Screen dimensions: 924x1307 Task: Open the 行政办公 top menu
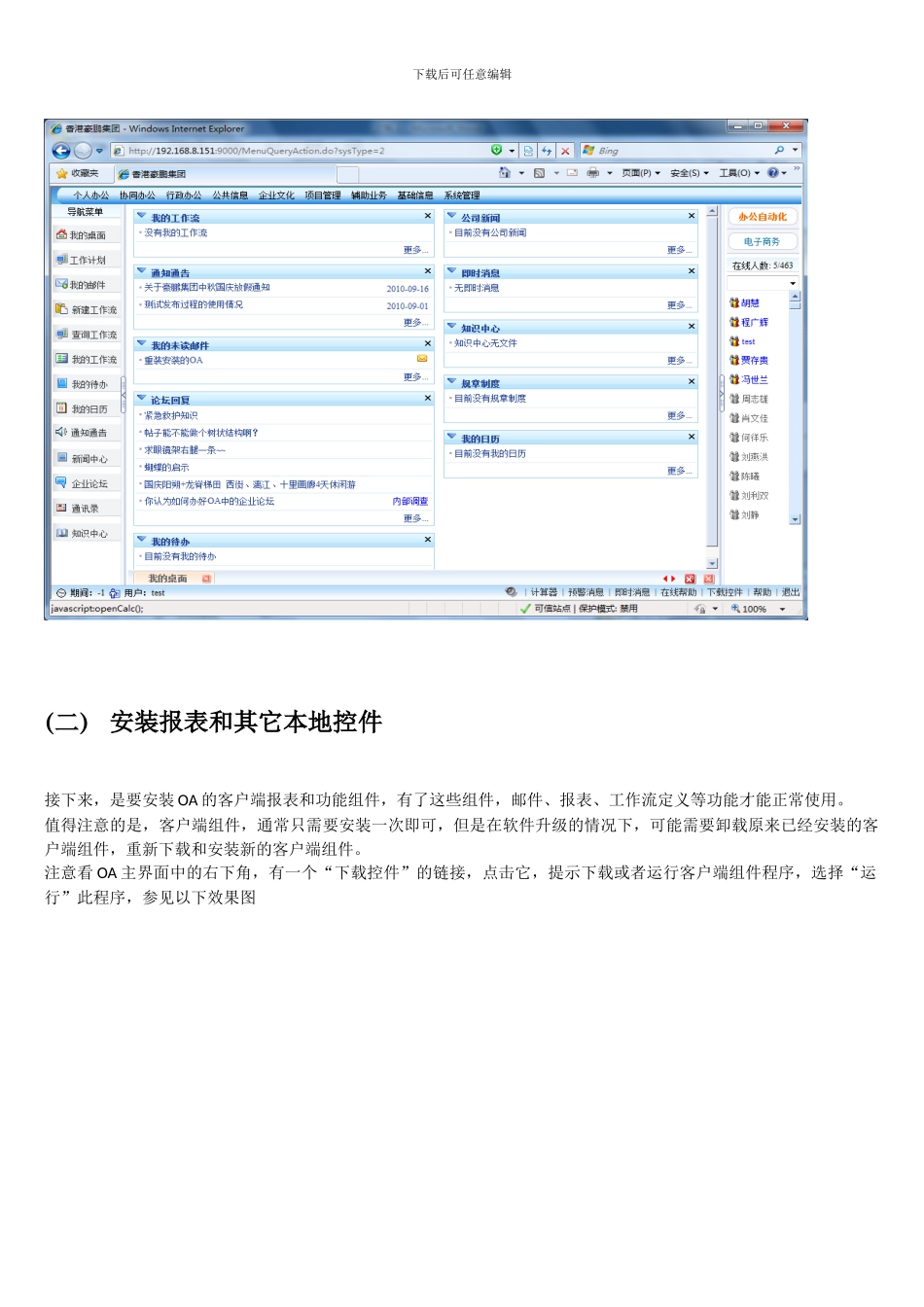click(x=184, y=195)
